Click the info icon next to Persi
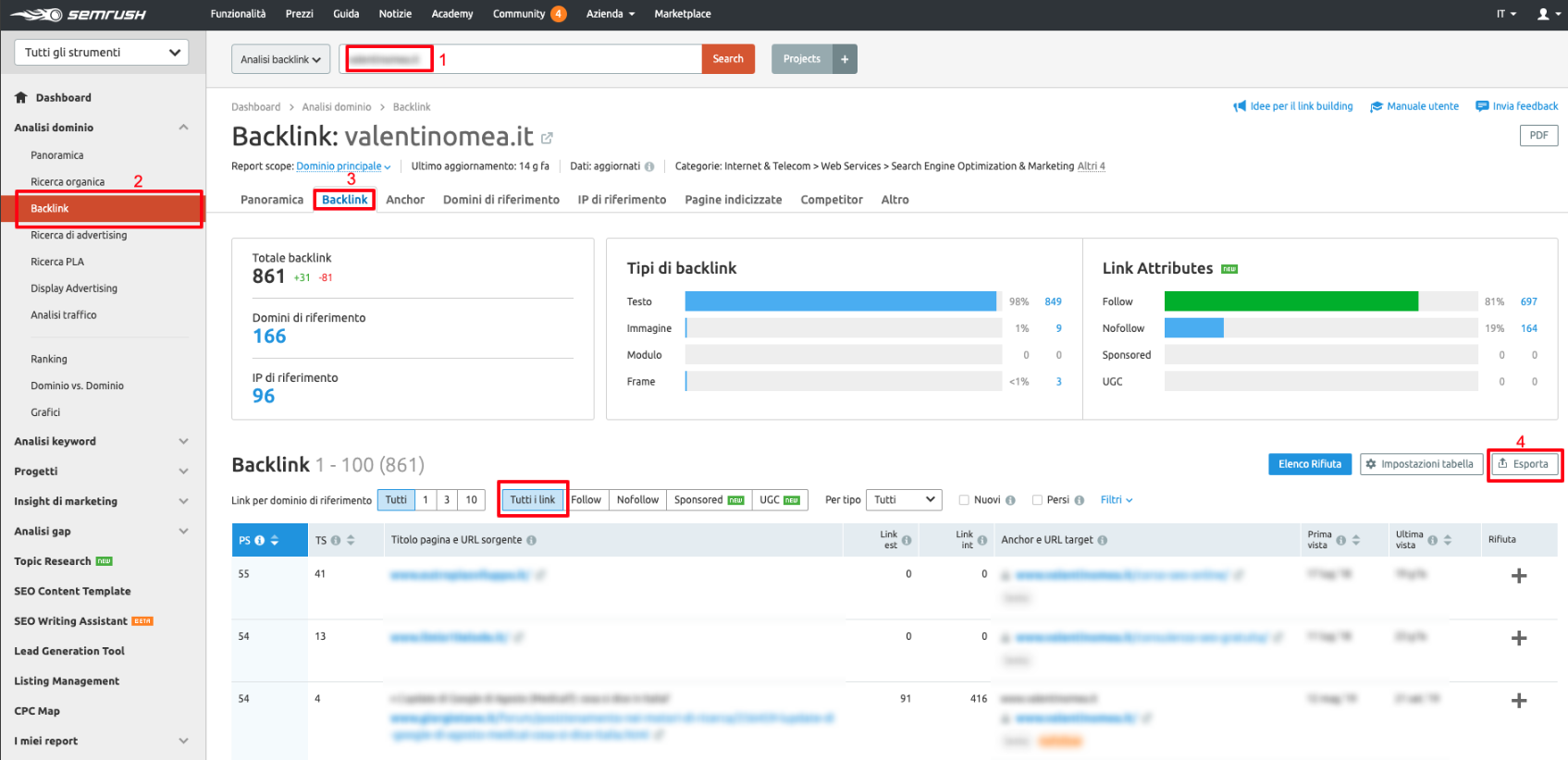The height and width of the screenshot is (760, 1568). [x=1080, y=500]
